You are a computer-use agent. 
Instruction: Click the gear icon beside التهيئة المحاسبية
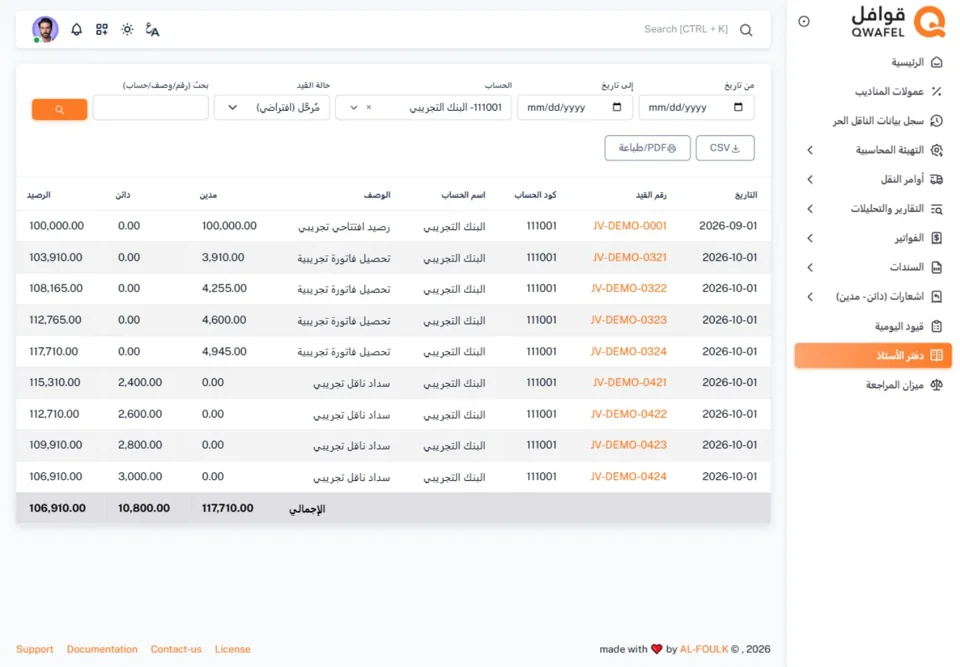pos(937,150)
